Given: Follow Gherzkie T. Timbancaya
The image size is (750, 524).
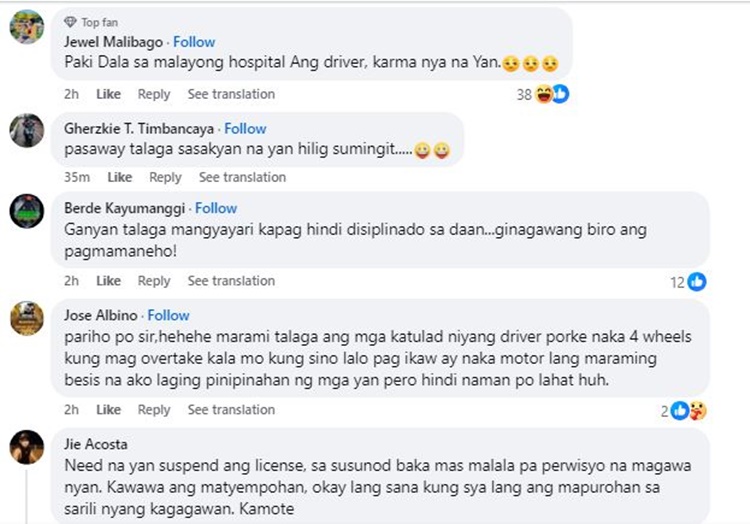Looking at the screenshot, I should [x=245, y=129].
